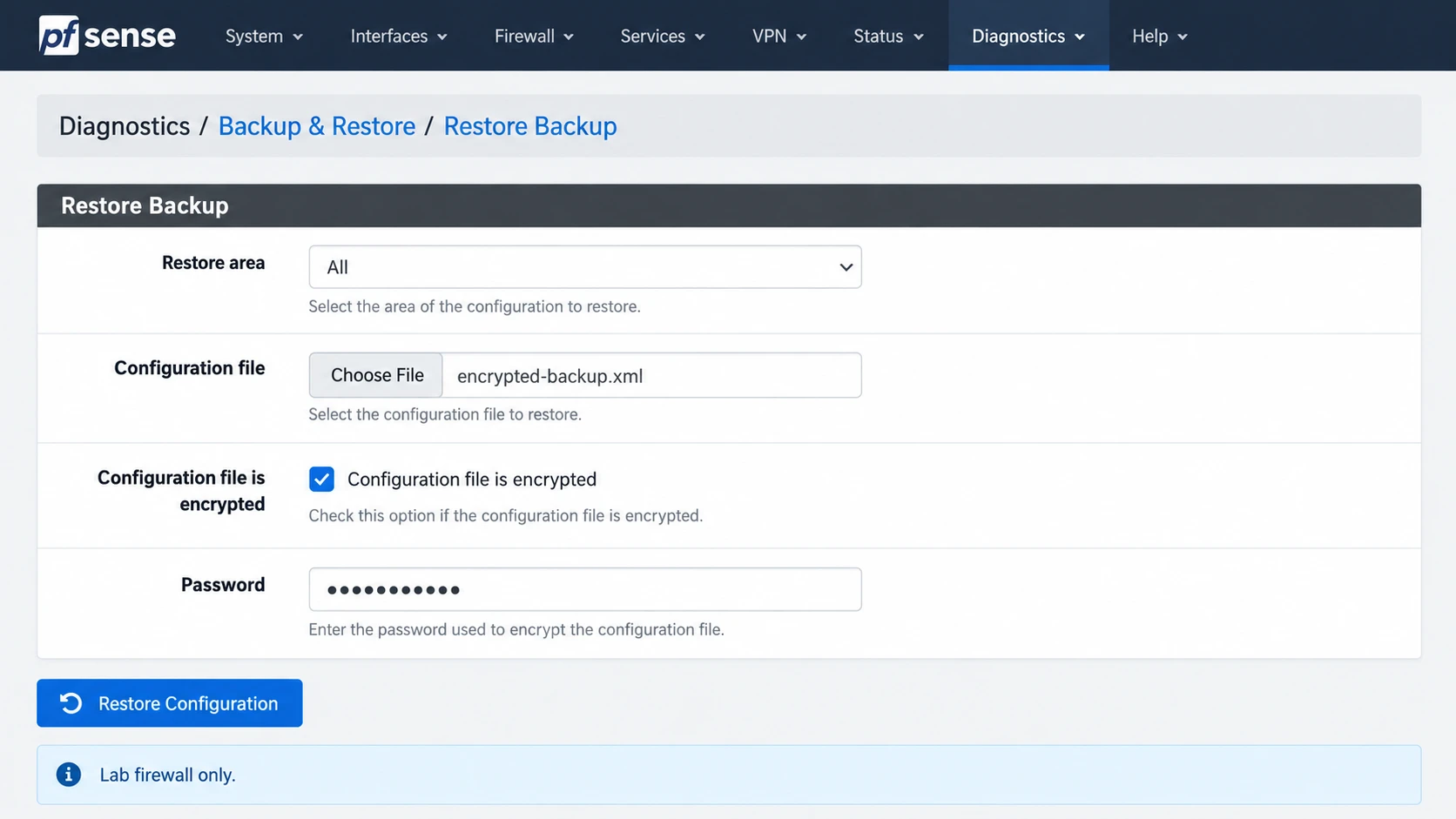This screenshot has height=819, width=1456.
Task: Open the Help menu
Action: [1159, 36]
